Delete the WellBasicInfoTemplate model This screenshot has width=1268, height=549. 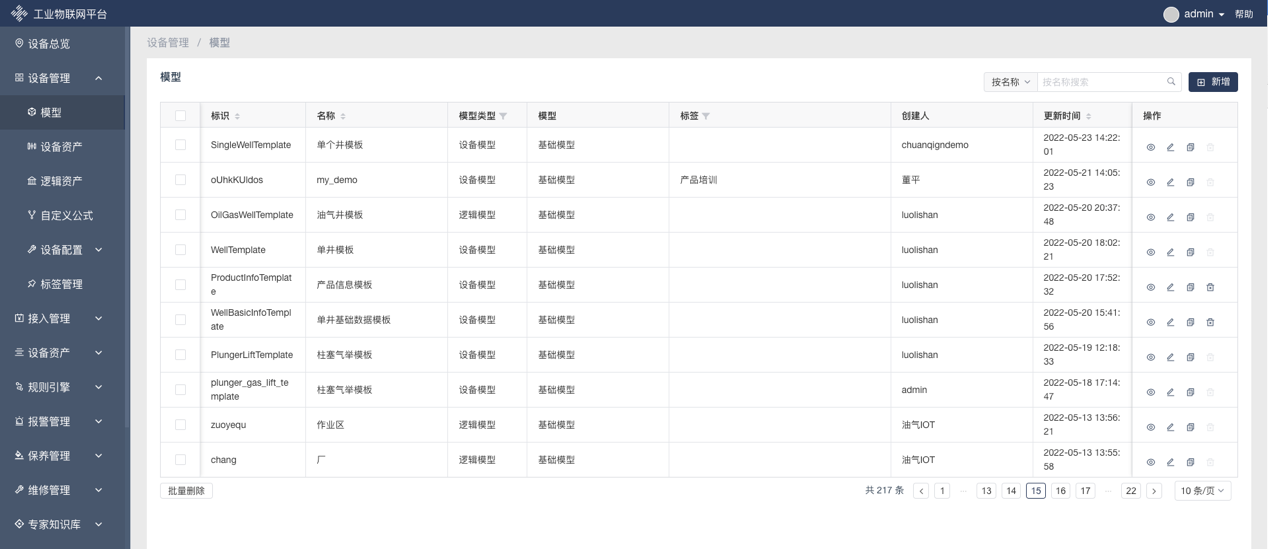pos(1210,322)
